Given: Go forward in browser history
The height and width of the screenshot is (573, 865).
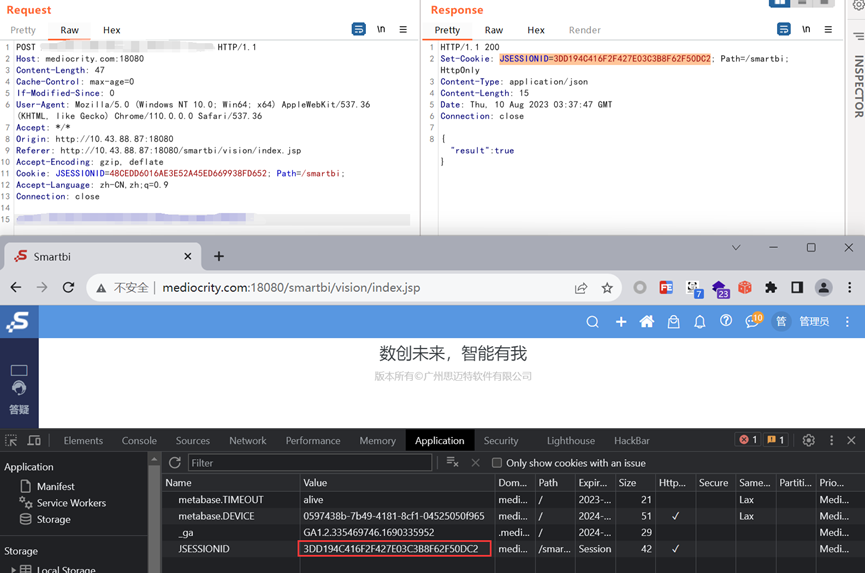Looking at the screenshot, I should coord(42,287).
